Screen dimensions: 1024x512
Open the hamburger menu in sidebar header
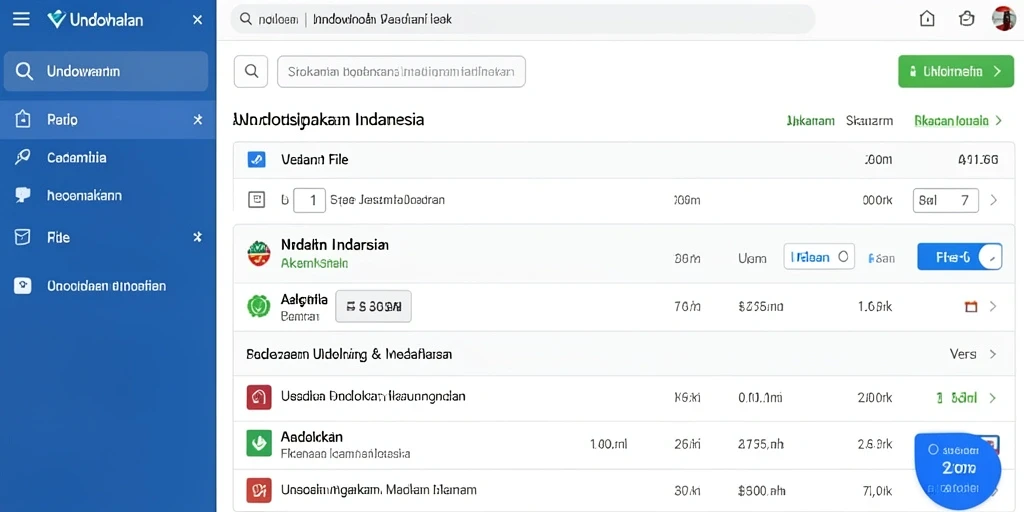click(x=21, y=20)
